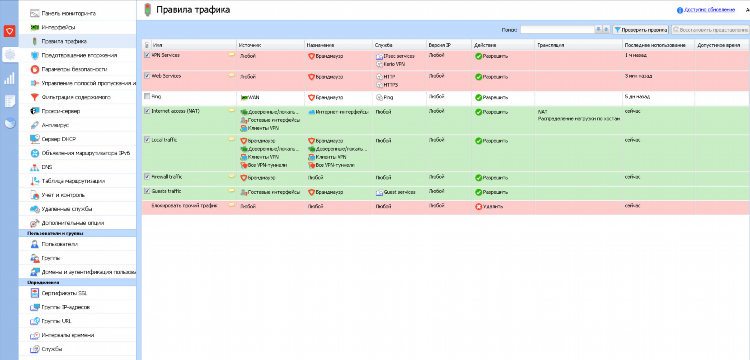Click the Проверить правила button

pos(640,30)
